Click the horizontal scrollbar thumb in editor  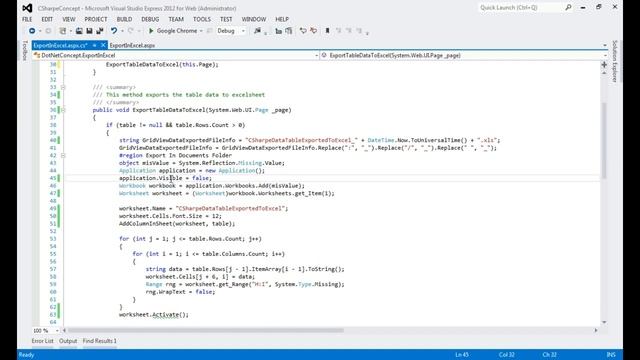click(x=206, y=330)
